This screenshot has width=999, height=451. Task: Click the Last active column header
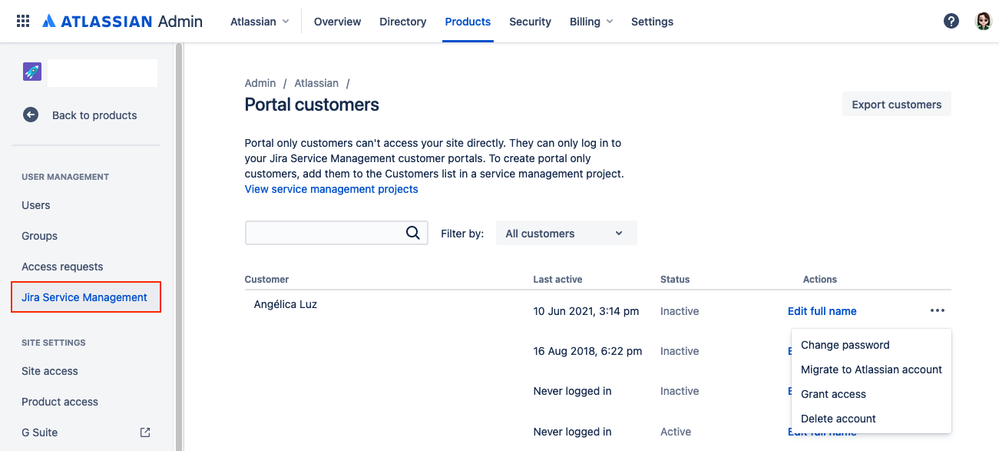pos(557,279)
